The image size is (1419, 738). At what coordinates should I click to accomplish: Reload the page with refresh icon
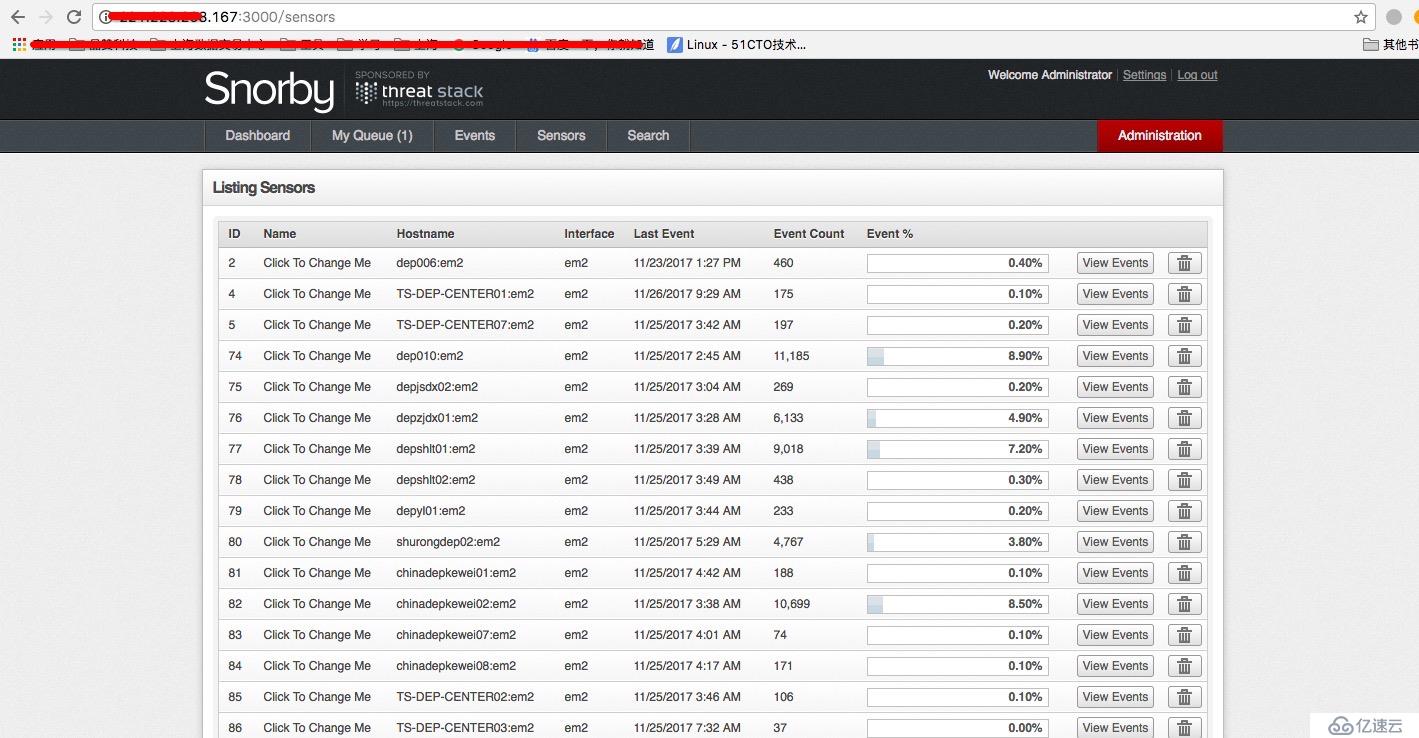pyautogui.click(x=74, y=17)
